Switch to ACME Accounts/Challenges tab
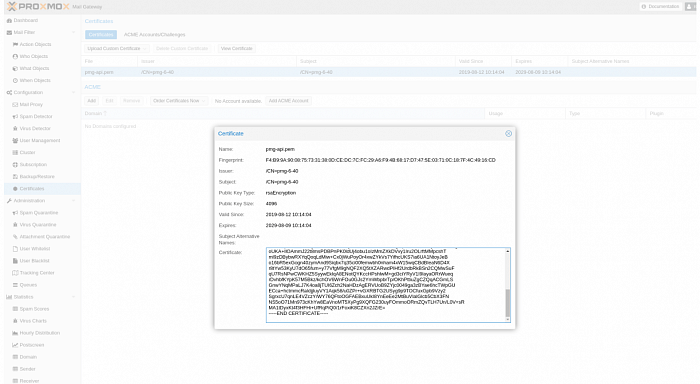 pyautogui.click(x=154, y=35)
